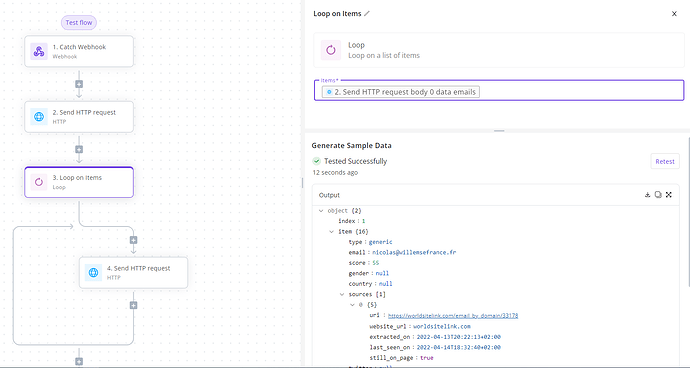Click the panel divider handle
The image size is (690, 368).
pos(499,131)
